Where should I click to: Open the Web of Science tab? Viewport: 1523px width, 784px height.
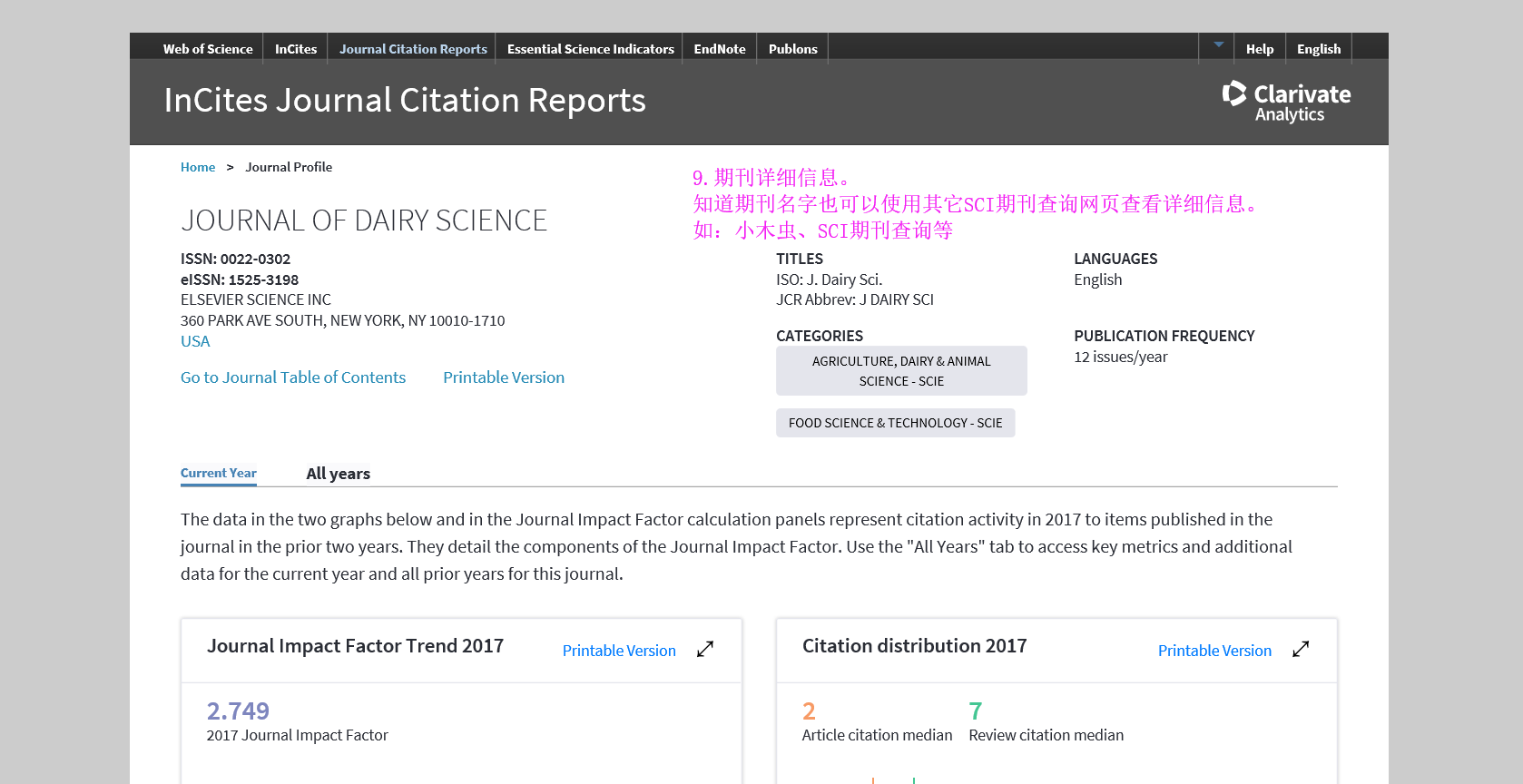coord(208,49)
